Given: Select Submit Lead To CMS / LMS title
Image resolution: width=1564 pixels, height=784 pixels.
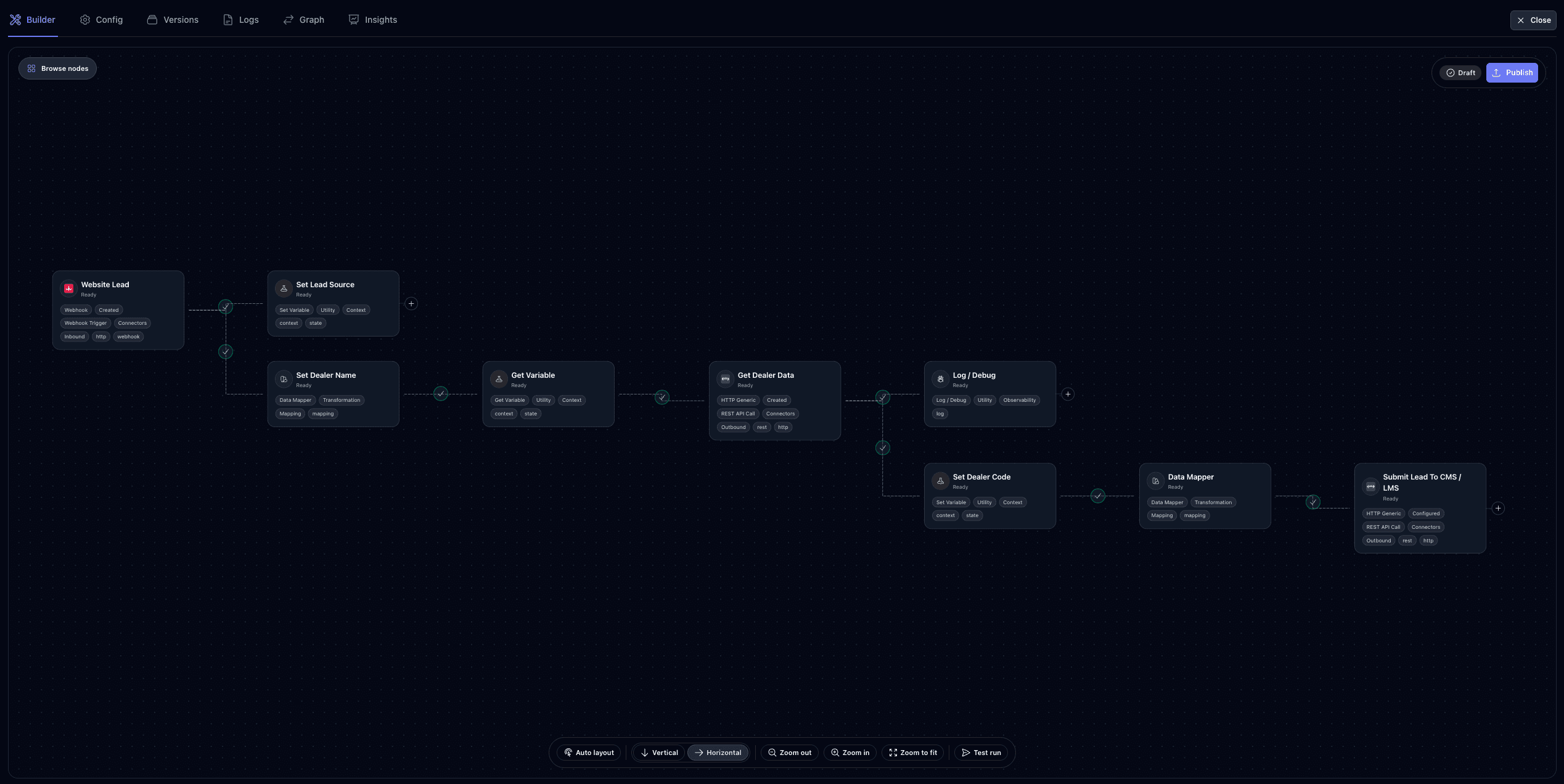Looking at the screenshot, I should pos(1422,482).
